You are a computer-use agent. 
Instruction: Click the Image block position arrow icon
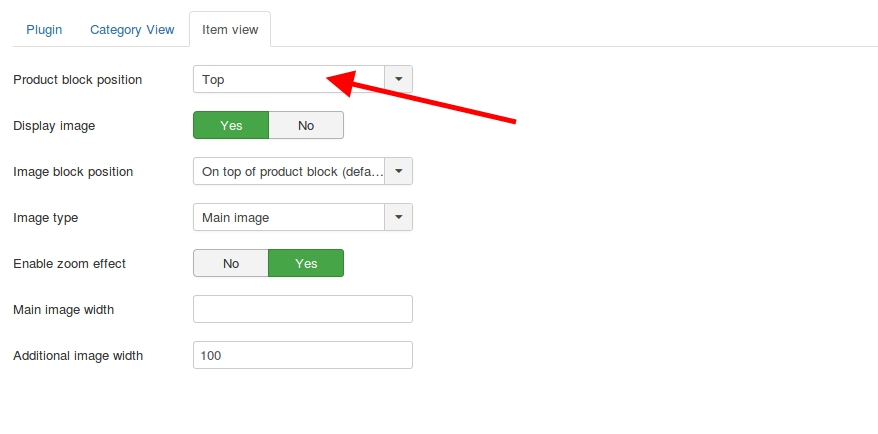399,171
